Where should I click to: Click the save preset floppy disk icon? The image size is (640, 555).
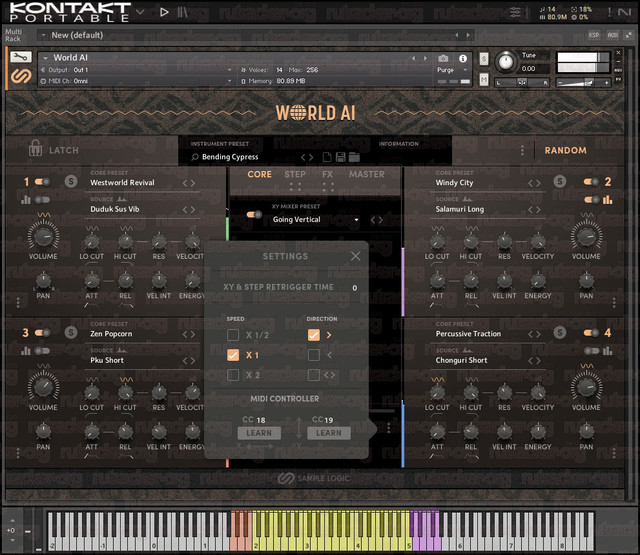(340, 157)
